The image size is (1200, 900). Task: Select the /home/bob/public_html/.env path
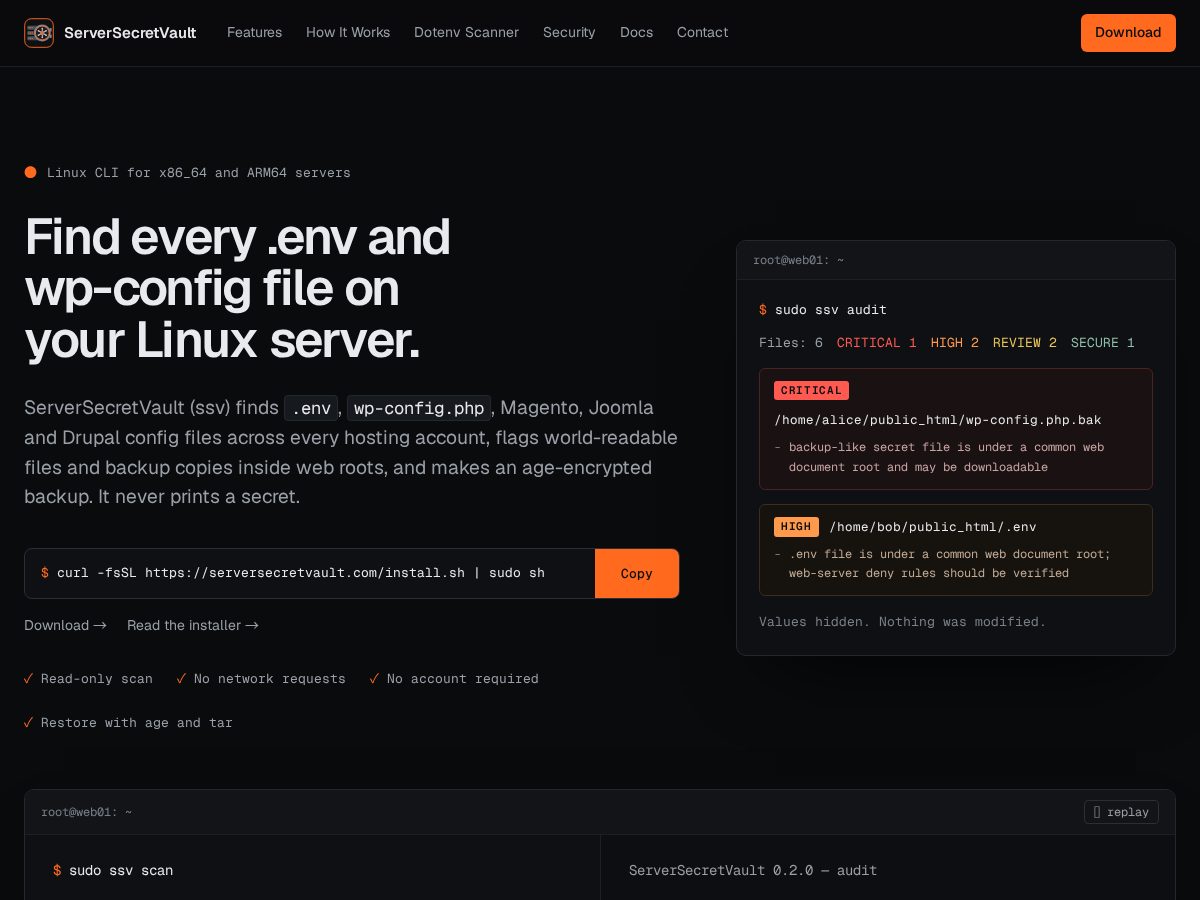click(x=933, y=527)
